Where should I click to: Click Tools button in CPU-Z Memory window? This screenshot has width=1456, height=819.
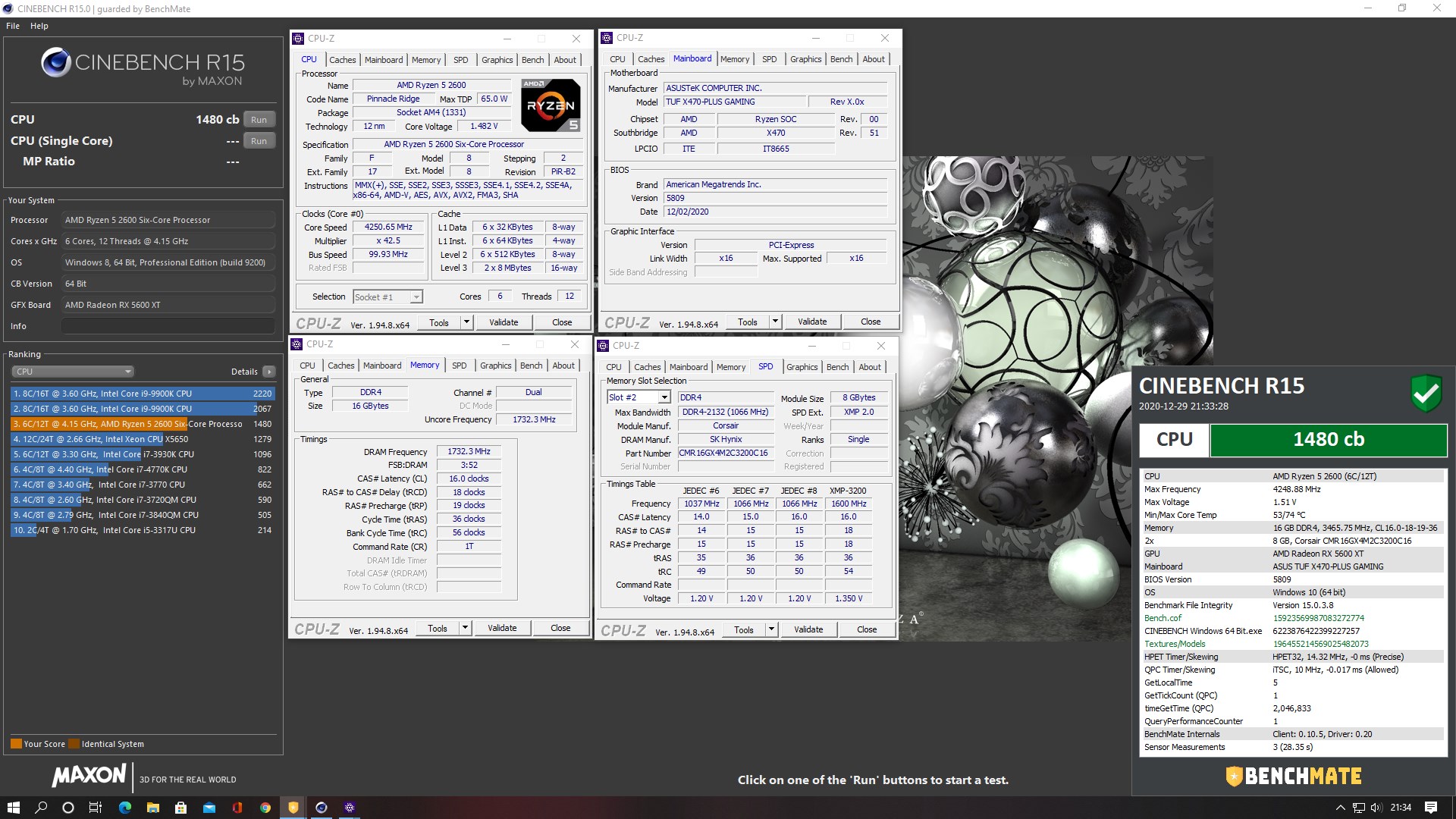tap(438, 628)
